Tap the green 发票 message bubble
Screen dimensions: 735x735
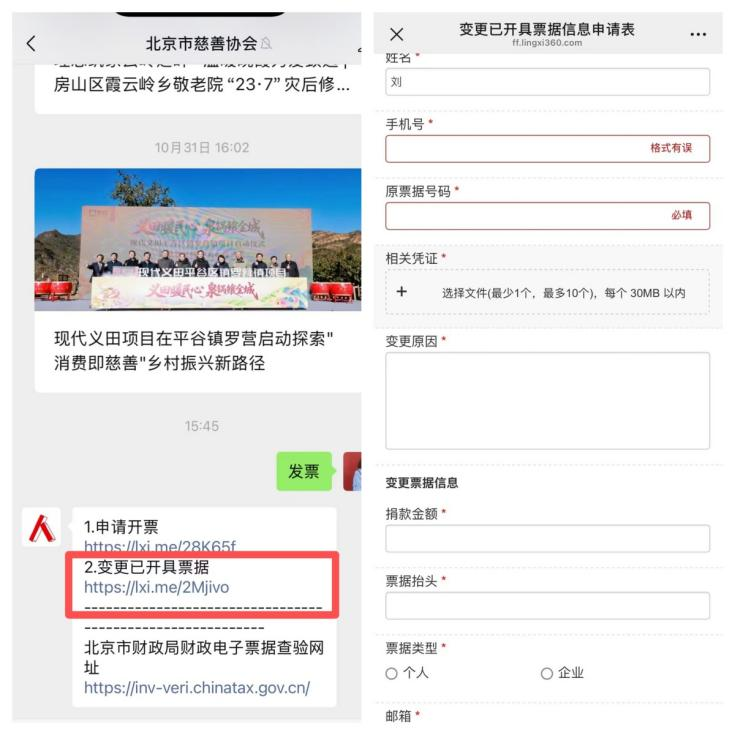(x=304, y=471)
